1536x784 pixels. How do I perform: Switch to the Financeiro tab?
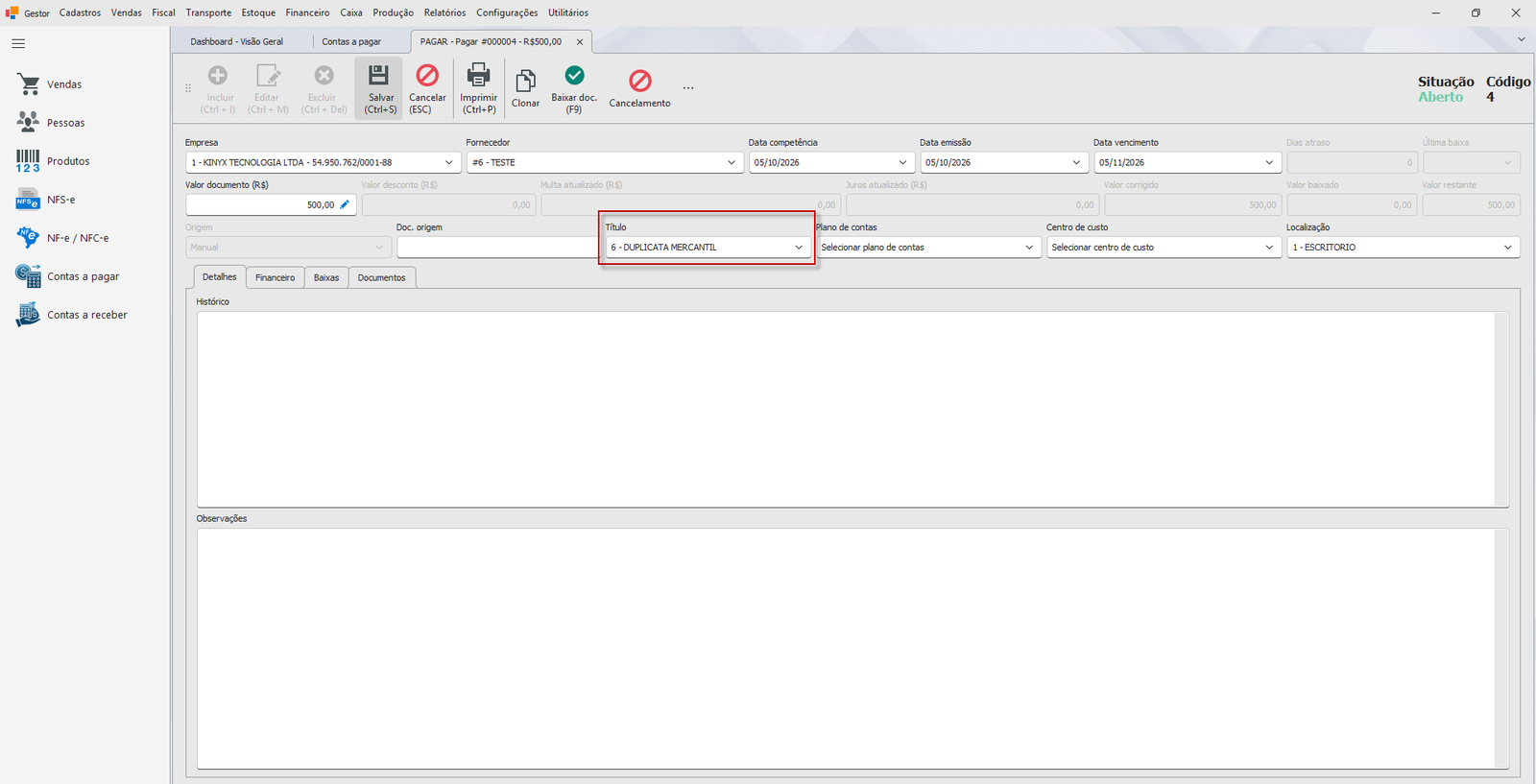[276, 277]
